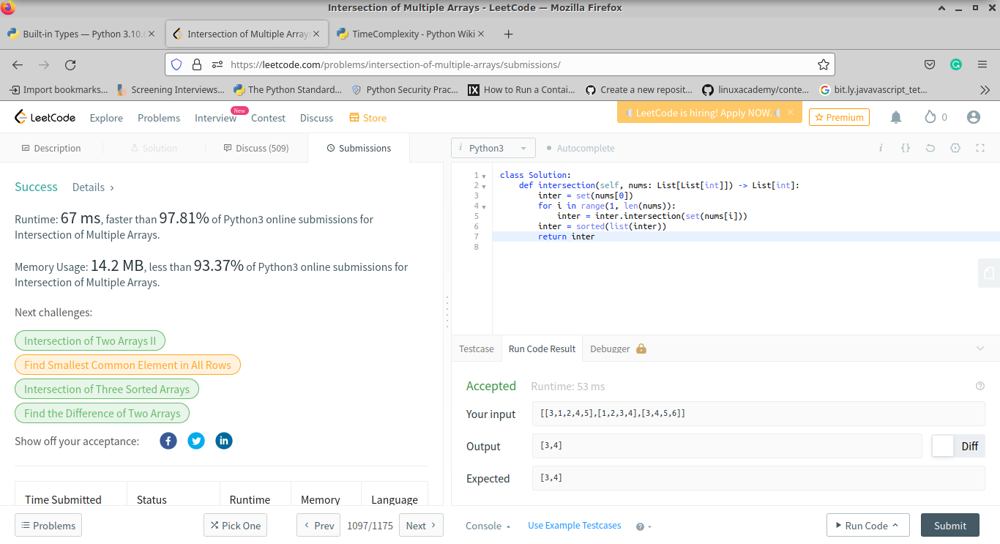The height and width of the screenshot is (544, 1000).
Task: Click the editor fullscreen icon
Action: [980, 148]
